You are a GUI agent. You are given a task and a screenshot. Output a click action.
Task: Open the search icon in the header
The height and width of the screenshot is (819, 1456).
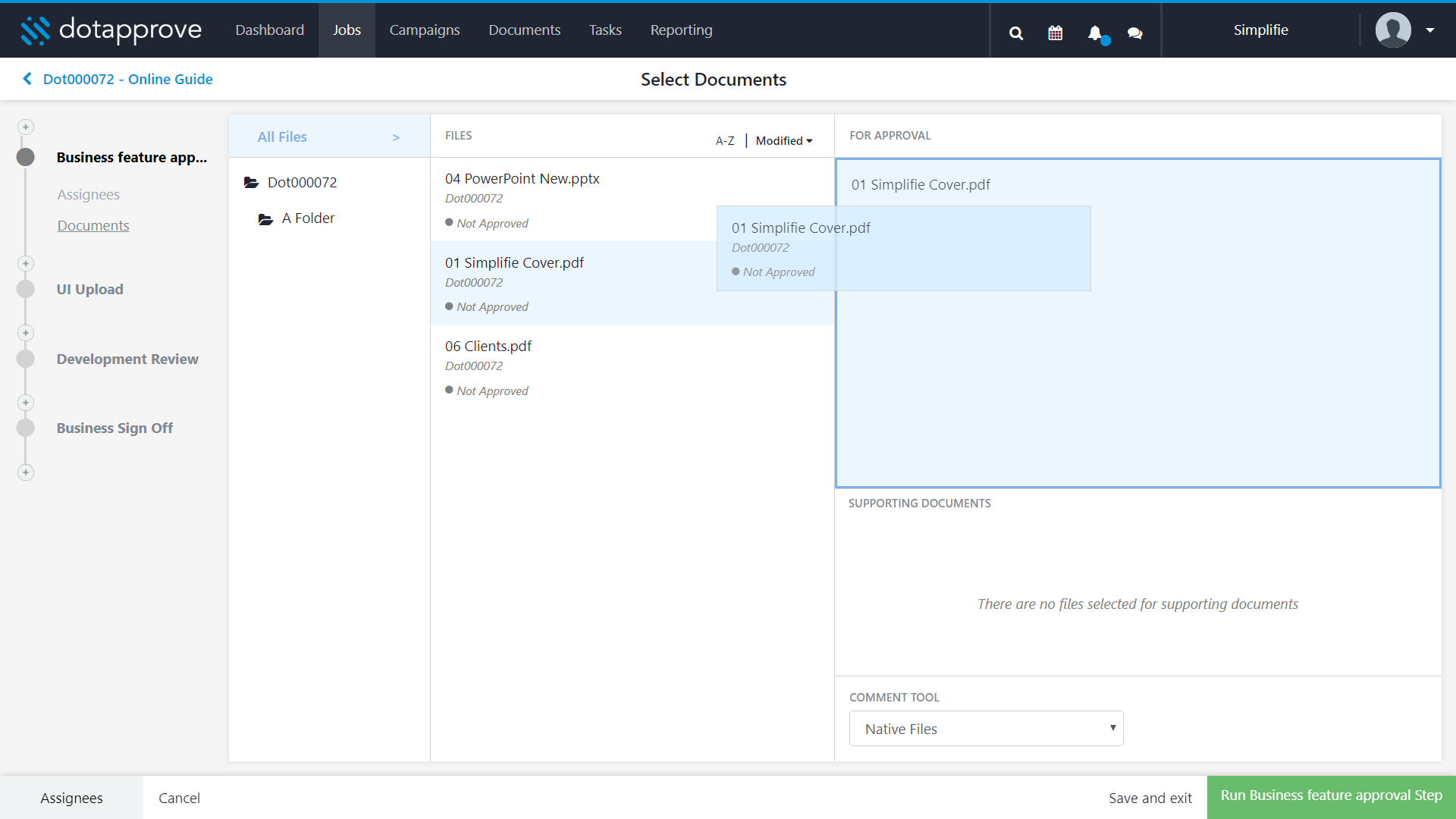[1016, 33]
